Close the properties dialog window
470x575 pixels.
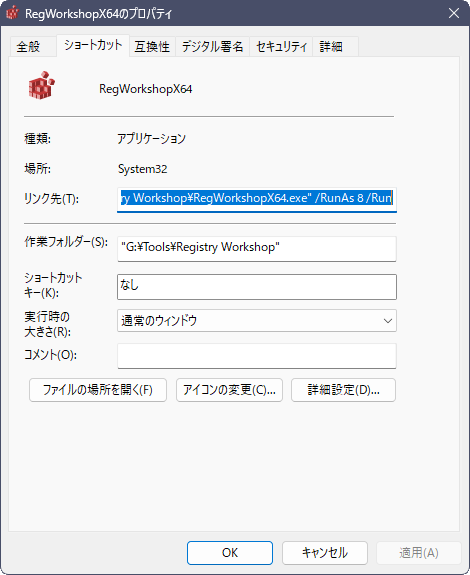click(x=454, y=13)
